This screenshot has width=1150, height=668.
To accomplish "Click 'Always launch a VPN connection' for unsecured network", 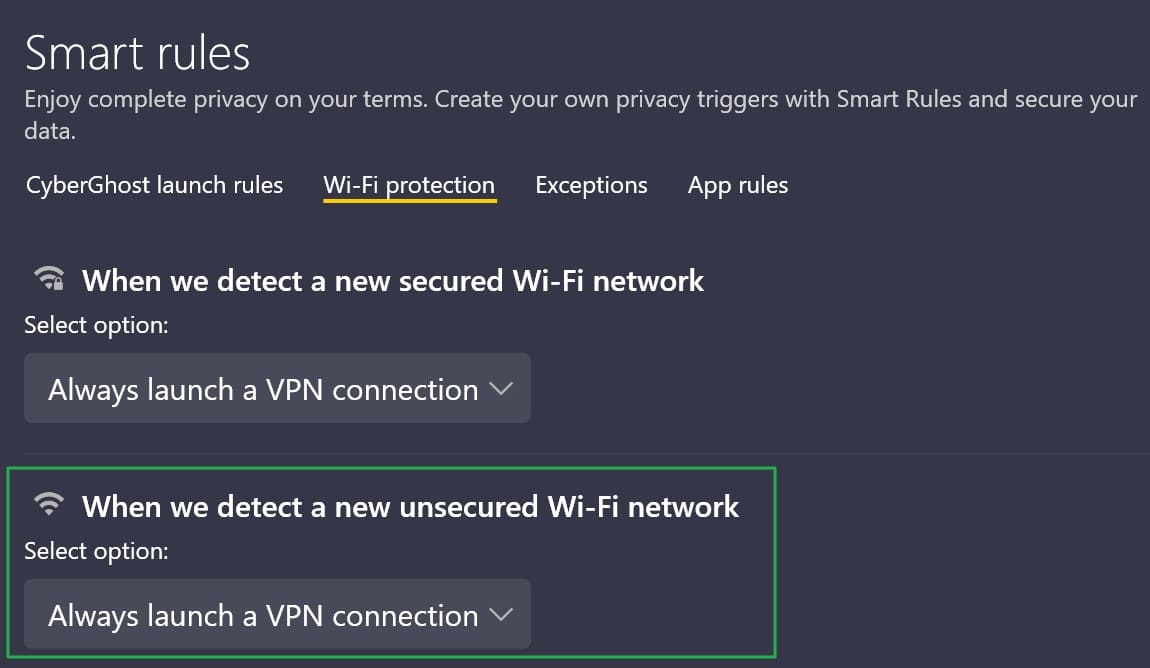I will 263,615.
